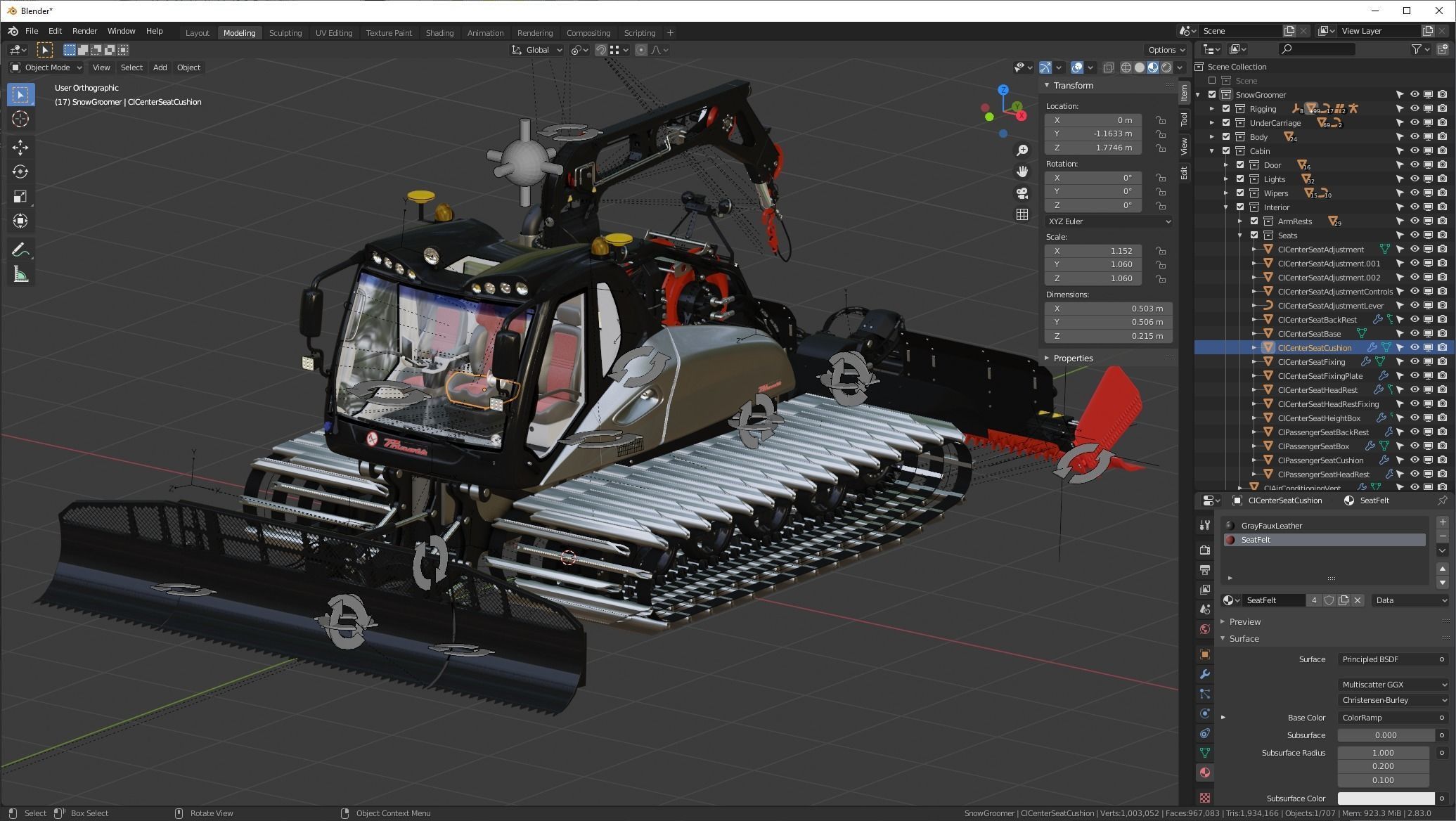The width and height of the screenshot is (1456, 821).
Task: Open Output properties tab
Action: coord(1205,569)
